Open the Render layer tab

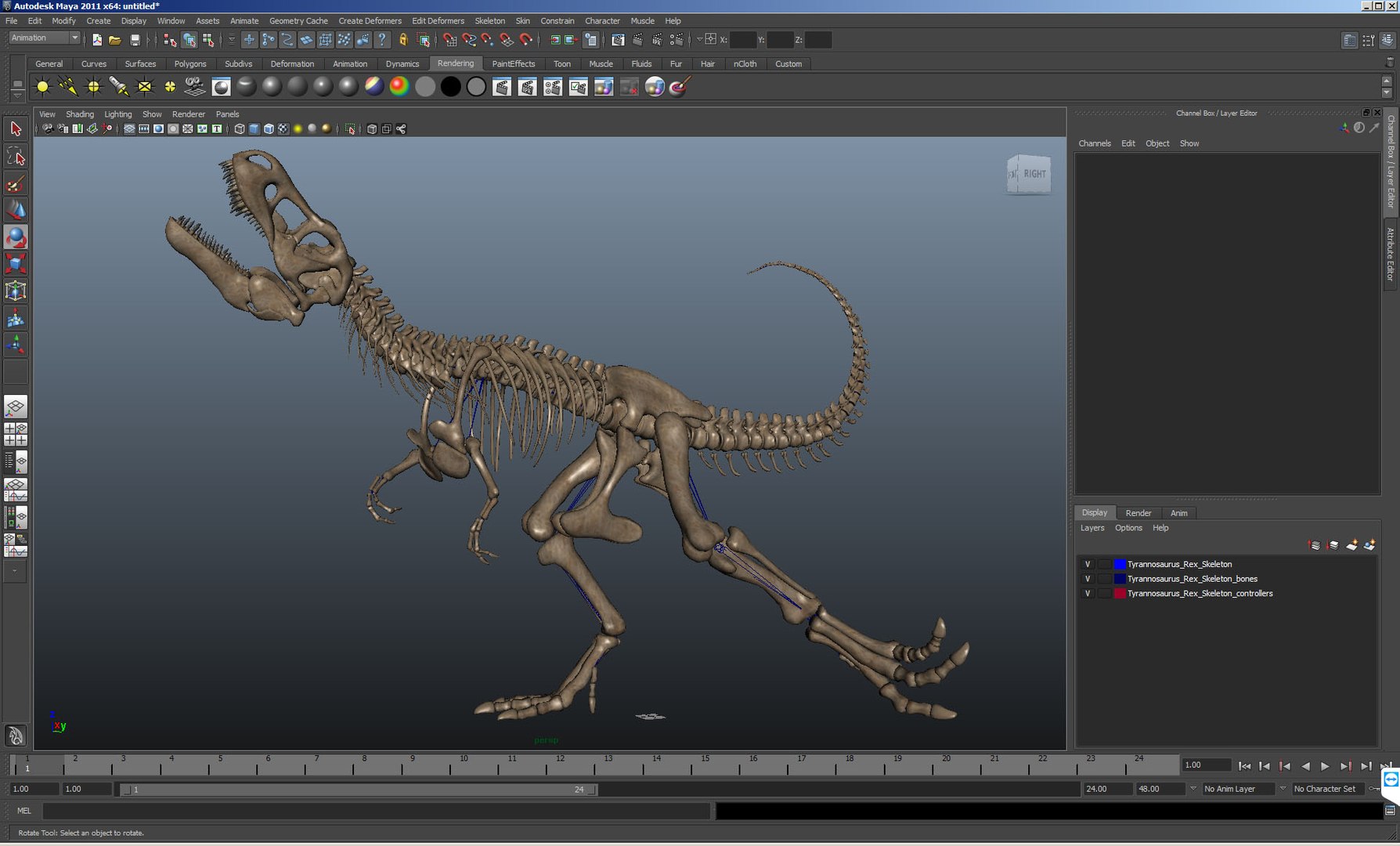pyautogui.click(x=1138, y=513)
